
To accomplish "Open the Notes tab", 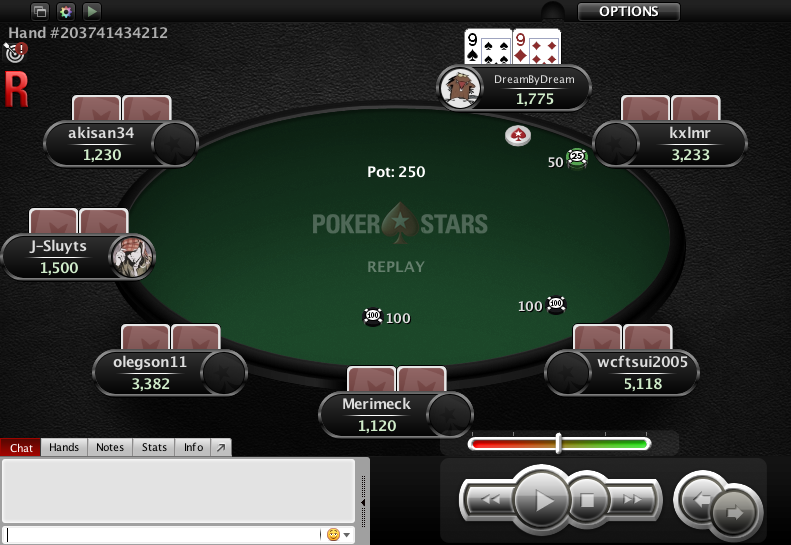I will [110, 447].
